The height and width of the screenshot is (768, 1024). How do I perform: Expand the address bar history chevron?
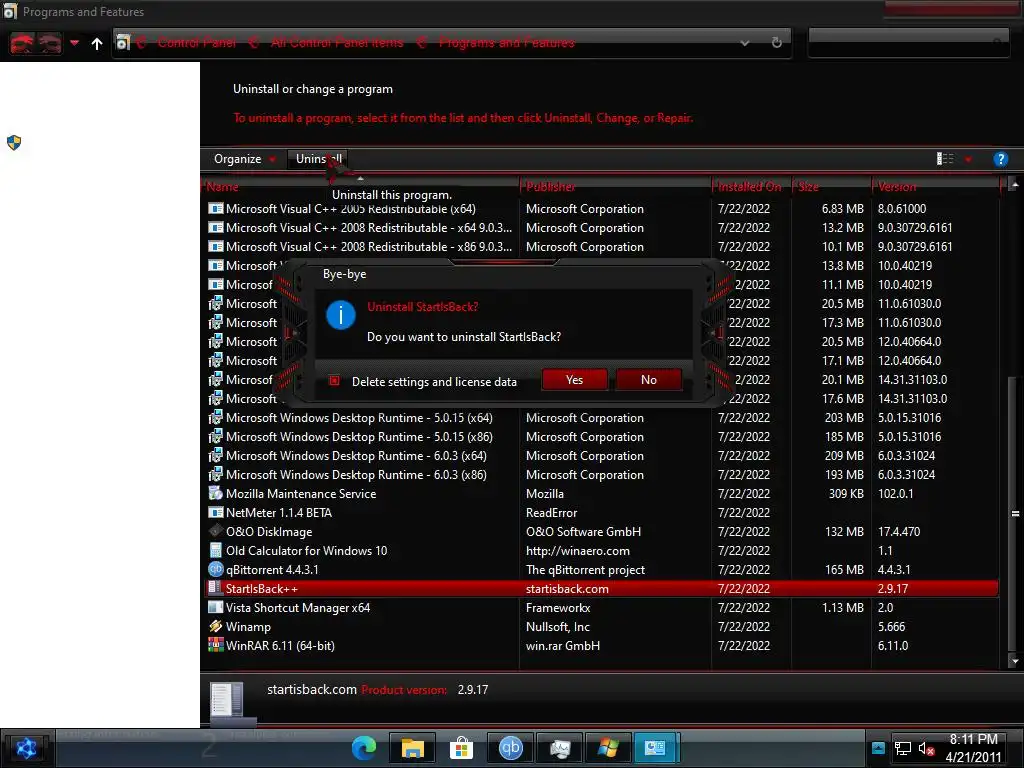(x=744, y=43)
